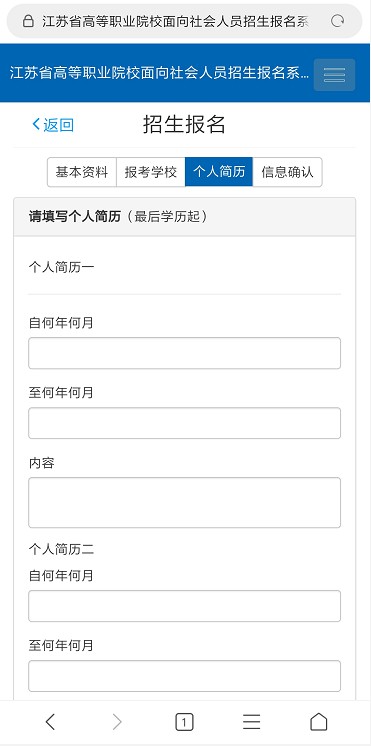Open the browser tab switcher showing 1
The width and height of the screenshot is (371, 746).
pyautogui.click(x=184, y=722)
